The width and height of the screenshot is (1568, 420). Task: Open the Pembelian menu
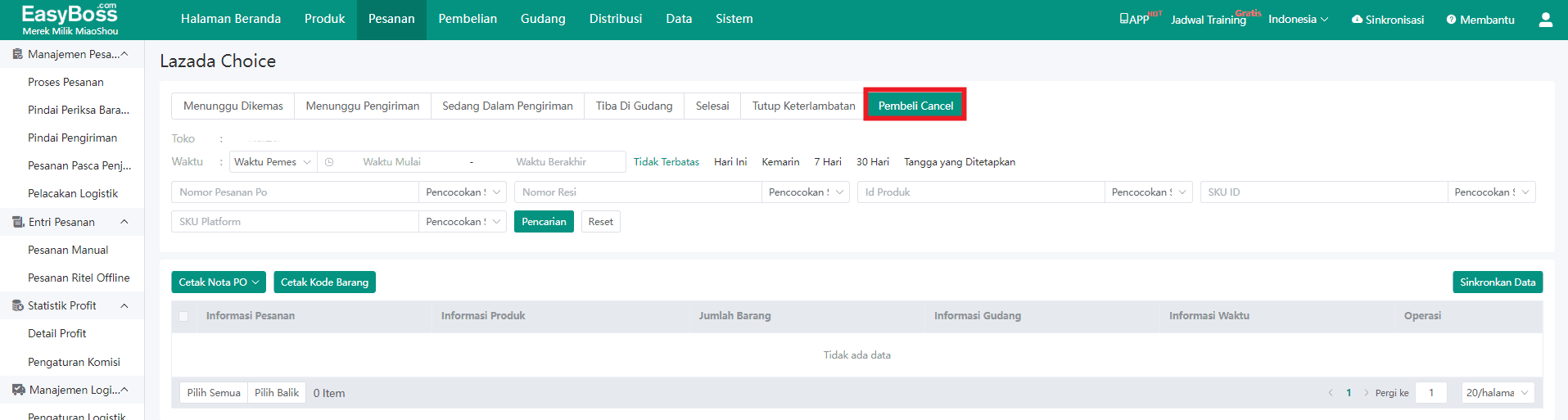click(x=468, y=19)
